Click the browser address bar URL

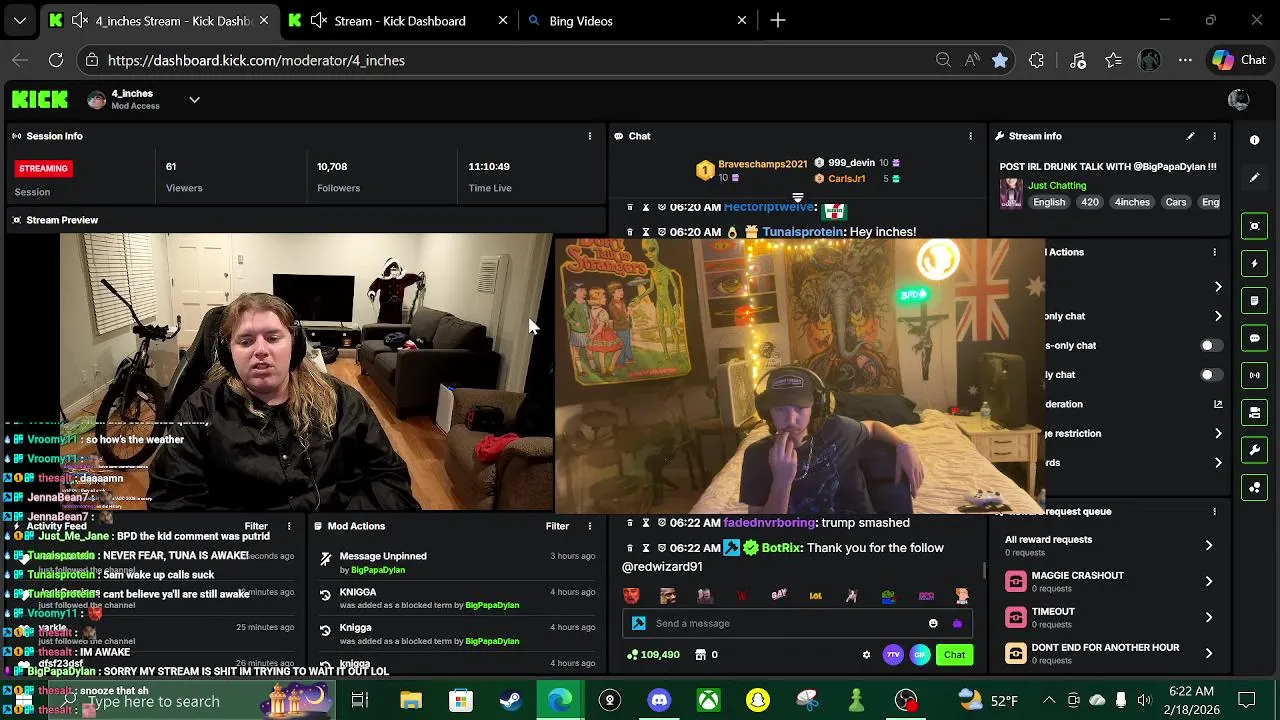tap(256, 60)
